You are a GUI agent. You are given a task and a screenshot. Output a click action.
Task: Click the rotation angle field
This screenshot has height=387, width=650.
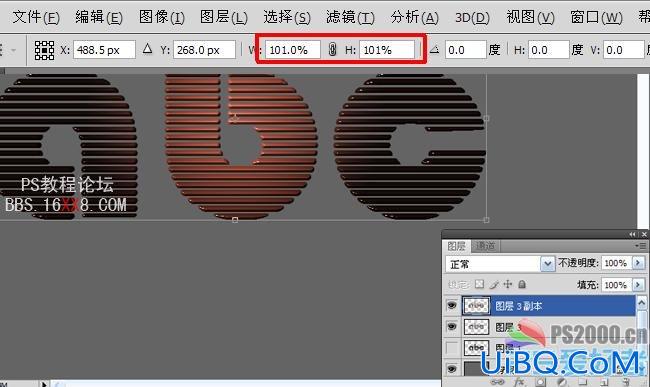[x=465, y=50]
